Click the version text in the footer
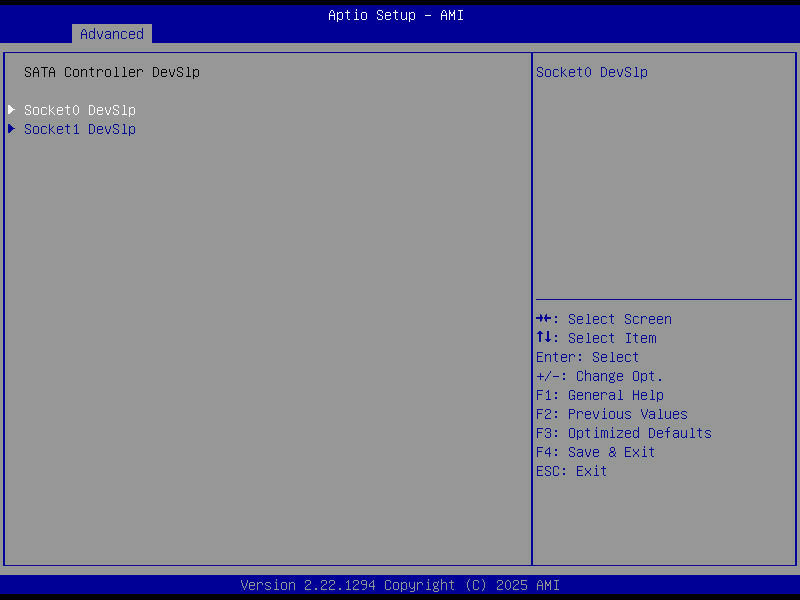Screen dimensions: 800x600 tap(400, 585)
